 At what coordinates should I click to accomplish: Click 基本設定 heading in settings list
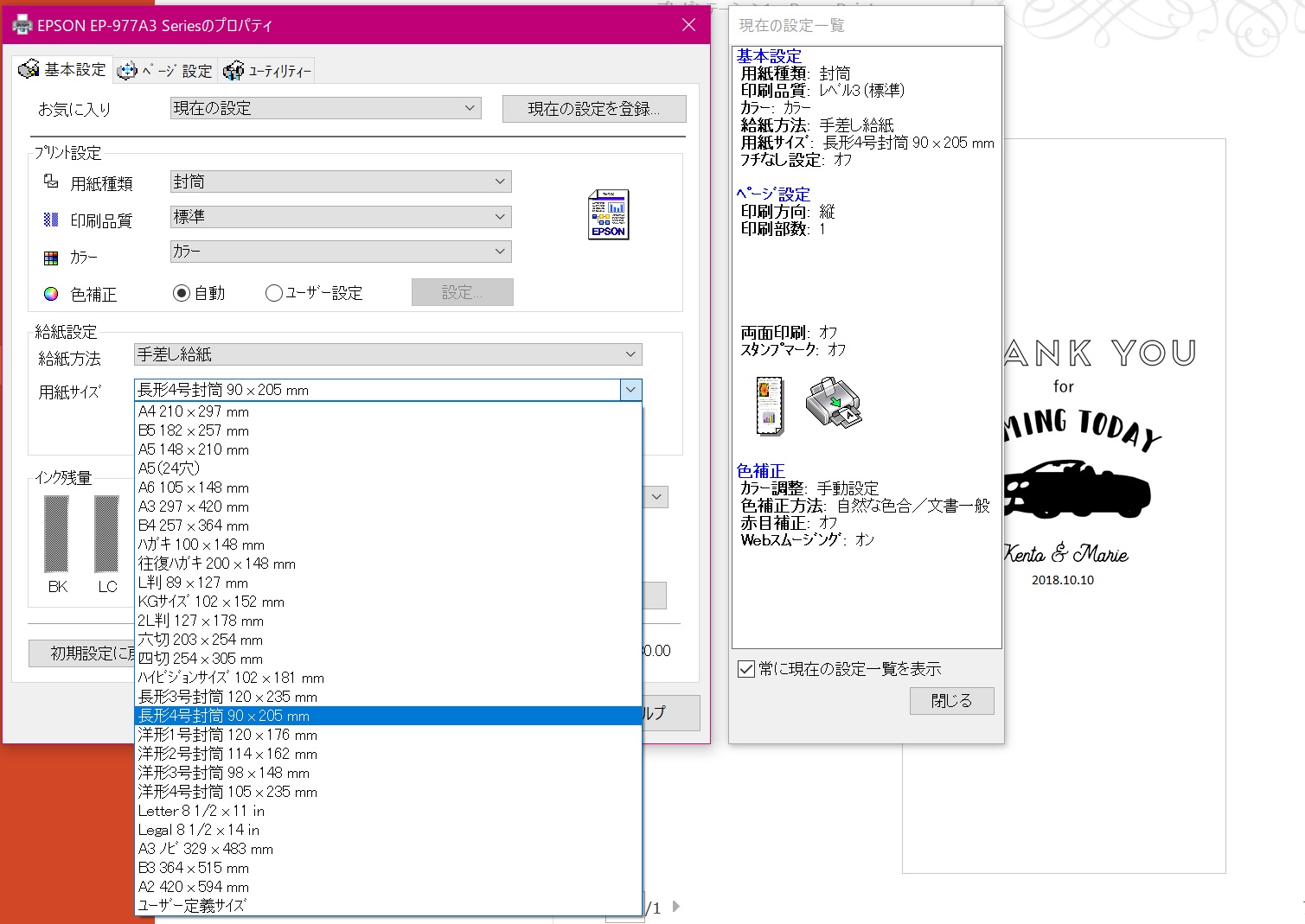pos(769,56)
